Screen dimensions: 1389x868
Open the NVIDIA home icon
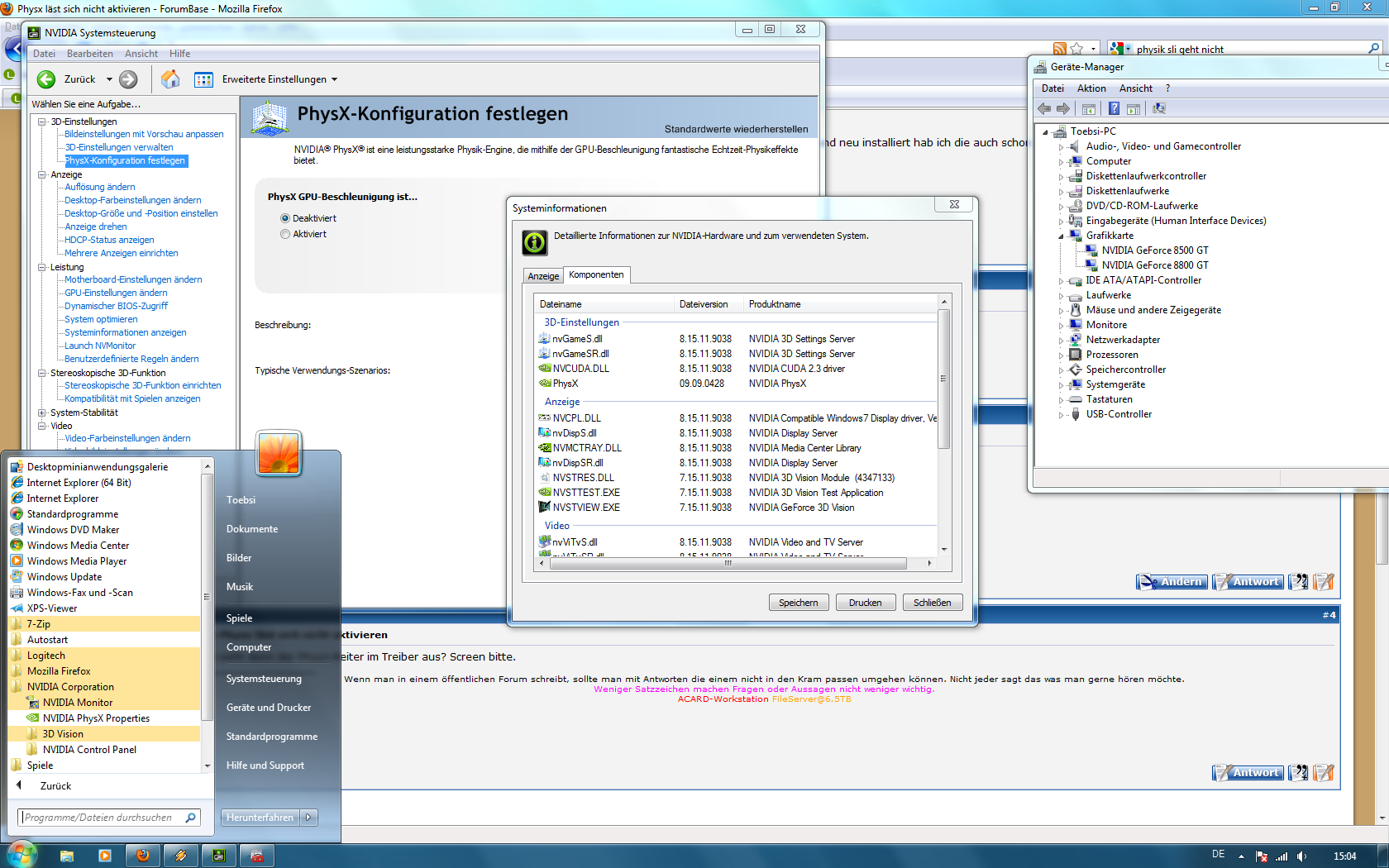pyautogui.click(x=170, y=79)
